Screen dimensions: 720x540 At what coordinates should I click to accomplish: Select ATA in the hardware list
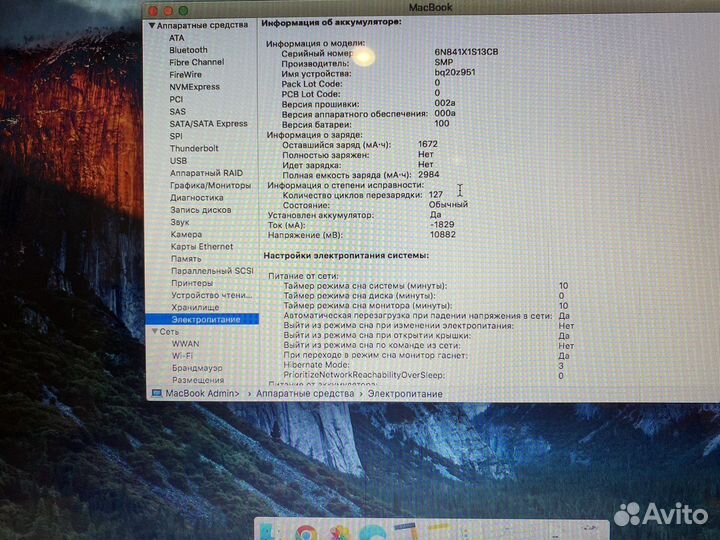point(176,38)
